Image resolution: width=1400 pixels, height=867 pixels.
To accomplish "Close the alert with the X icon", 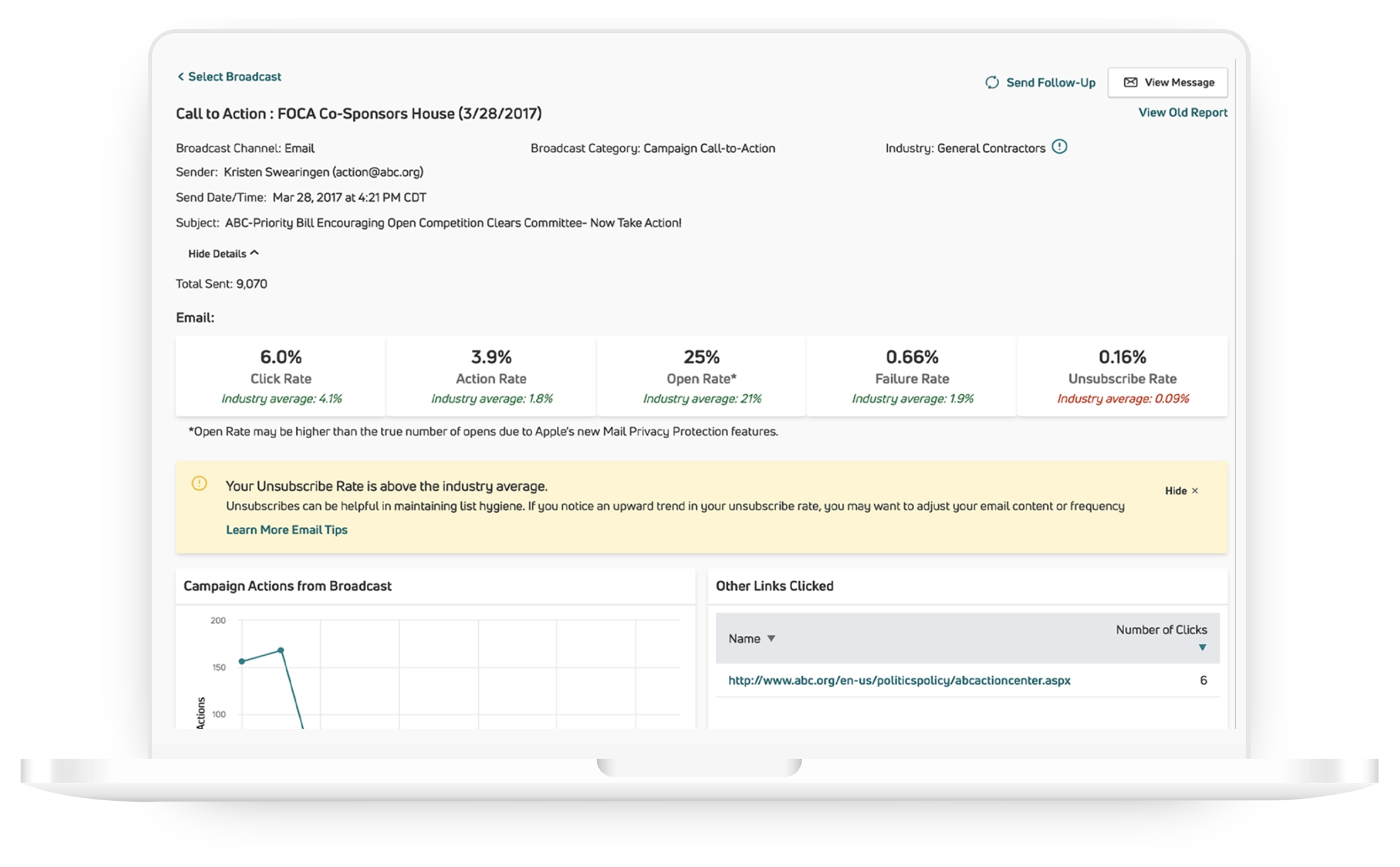I will coord(1195,491).
